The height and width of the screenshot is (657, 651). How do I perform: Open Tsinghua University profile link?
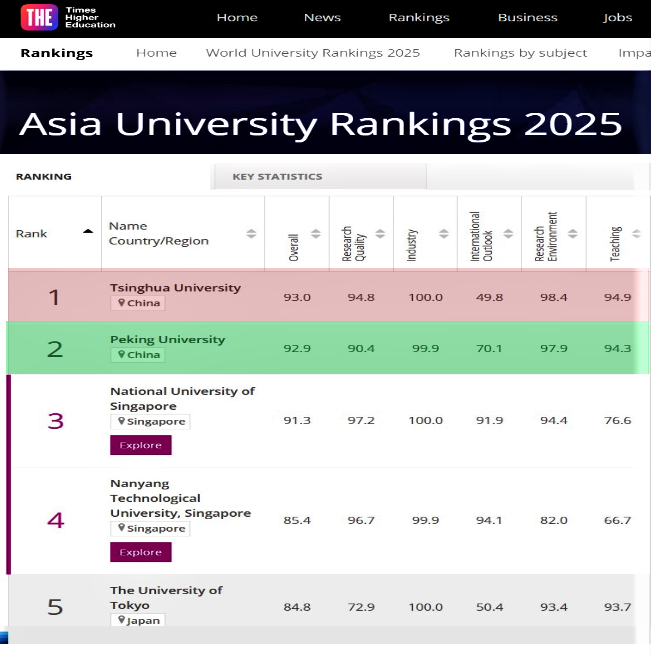175,288
